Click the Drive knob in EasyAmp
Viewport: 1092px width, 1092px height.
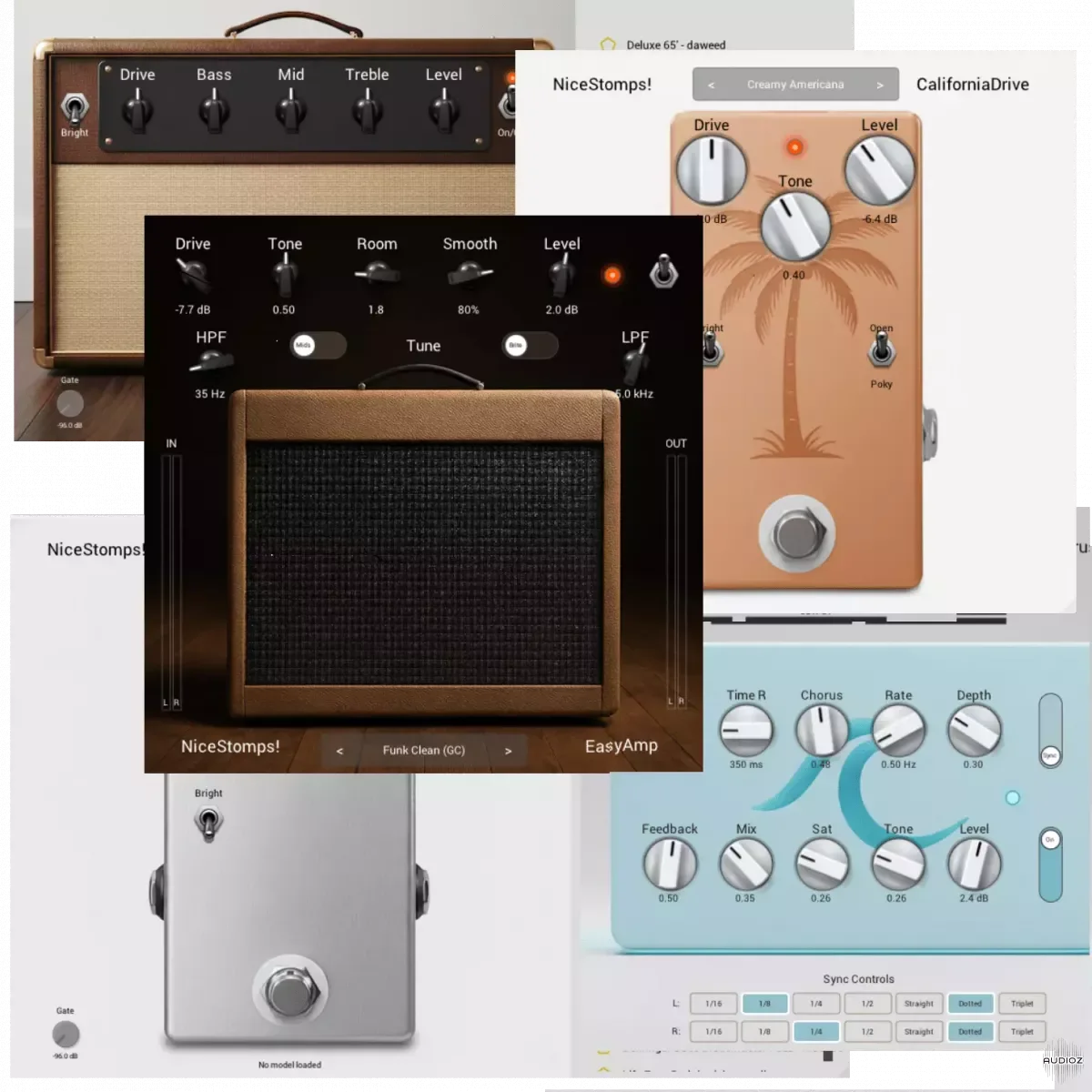[x=193, y=273]
